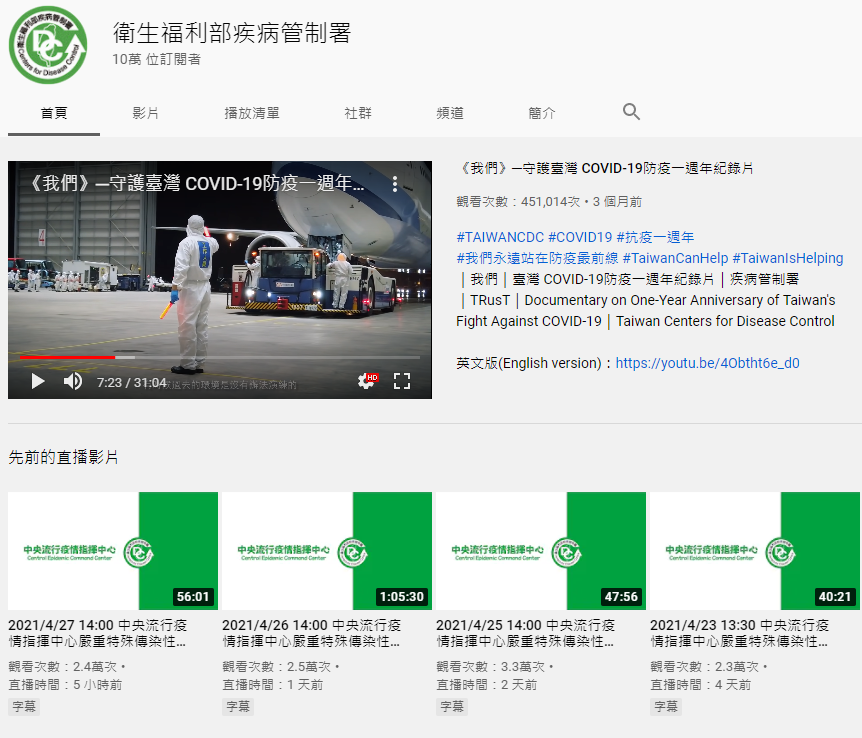Open video titled 2021/4/27 14:00 中央流行疫情指揮中心
Screen dimensions: 862x738
[98, 634]
